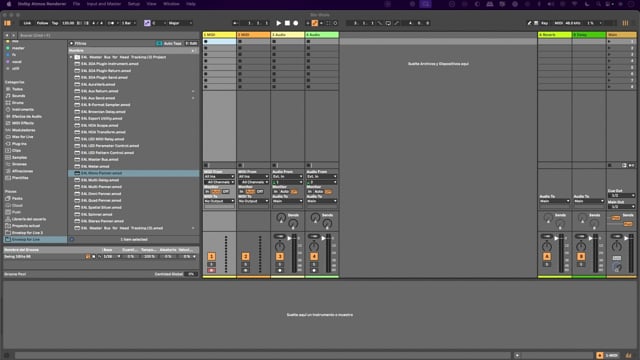Screen dimensions: 640x360
Task: Collapse the E4L Master Bus project folder
Action: (71, 57)
